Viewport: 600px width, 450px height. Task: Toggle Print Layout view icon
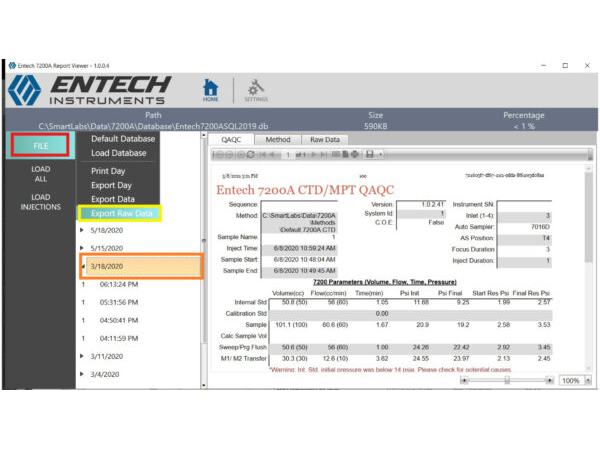click(x=336, y=154)
